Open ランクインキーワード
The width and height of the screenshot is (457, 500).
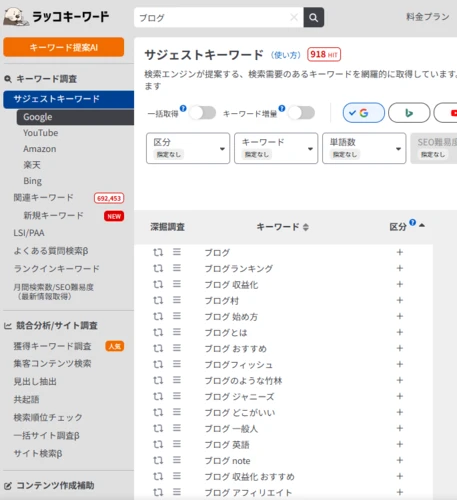click(x=56, y=269)
